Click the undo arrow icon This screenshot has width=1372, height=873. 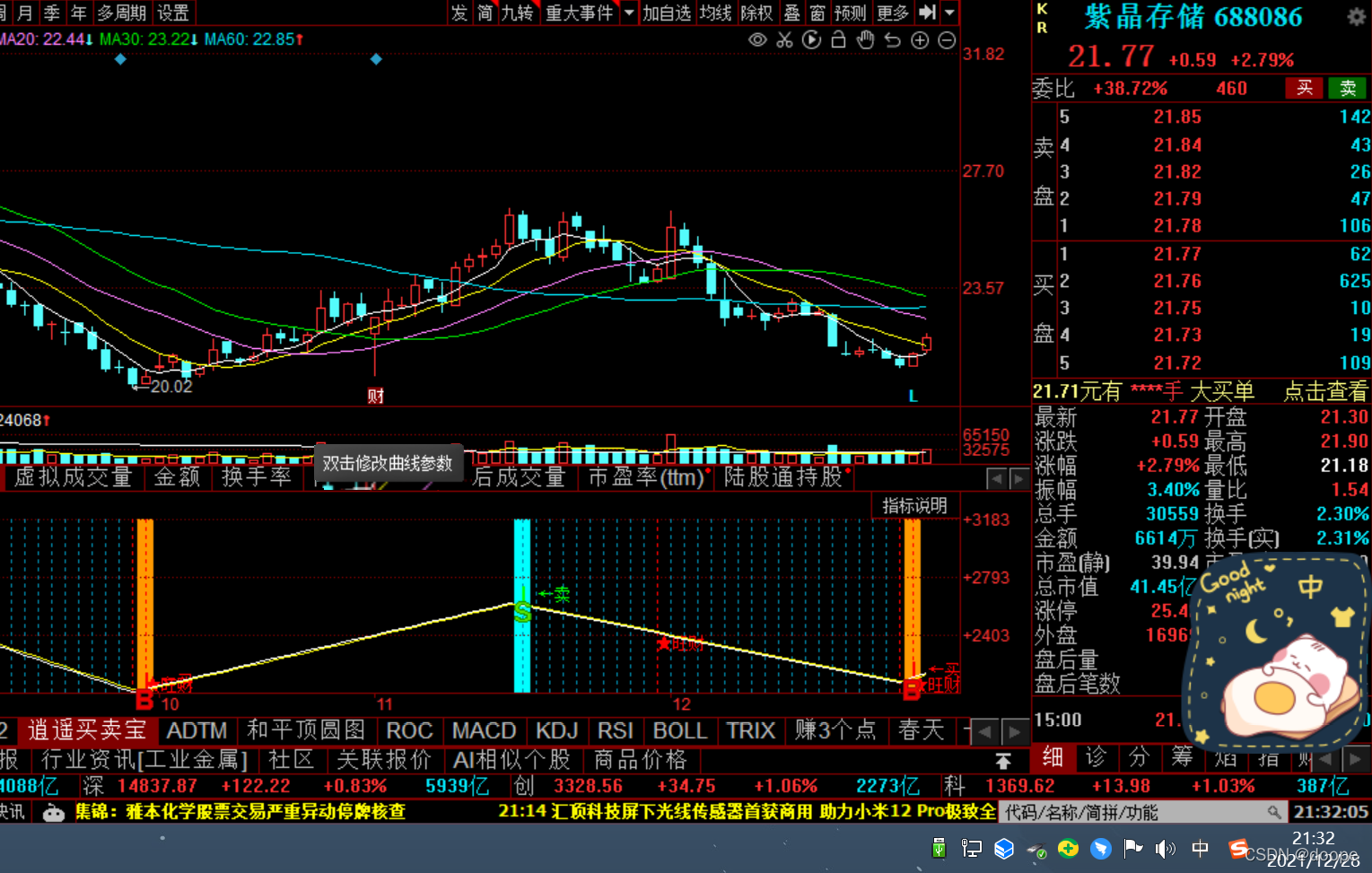pos(893,40)
